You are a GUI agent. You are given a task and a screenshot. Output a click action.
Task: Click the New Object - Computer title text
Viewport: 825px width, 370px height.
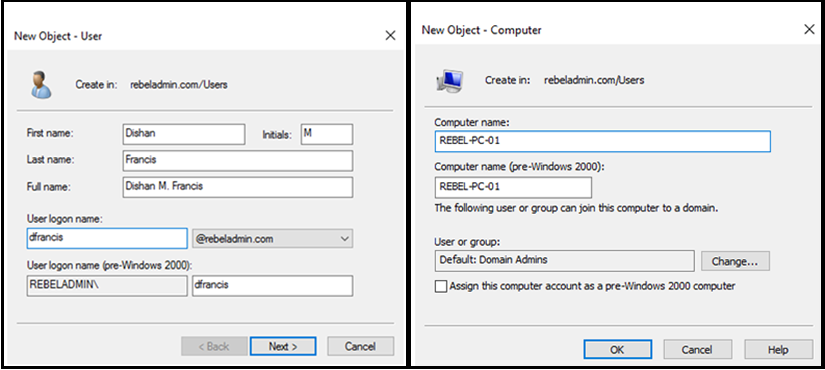point(481,30)
